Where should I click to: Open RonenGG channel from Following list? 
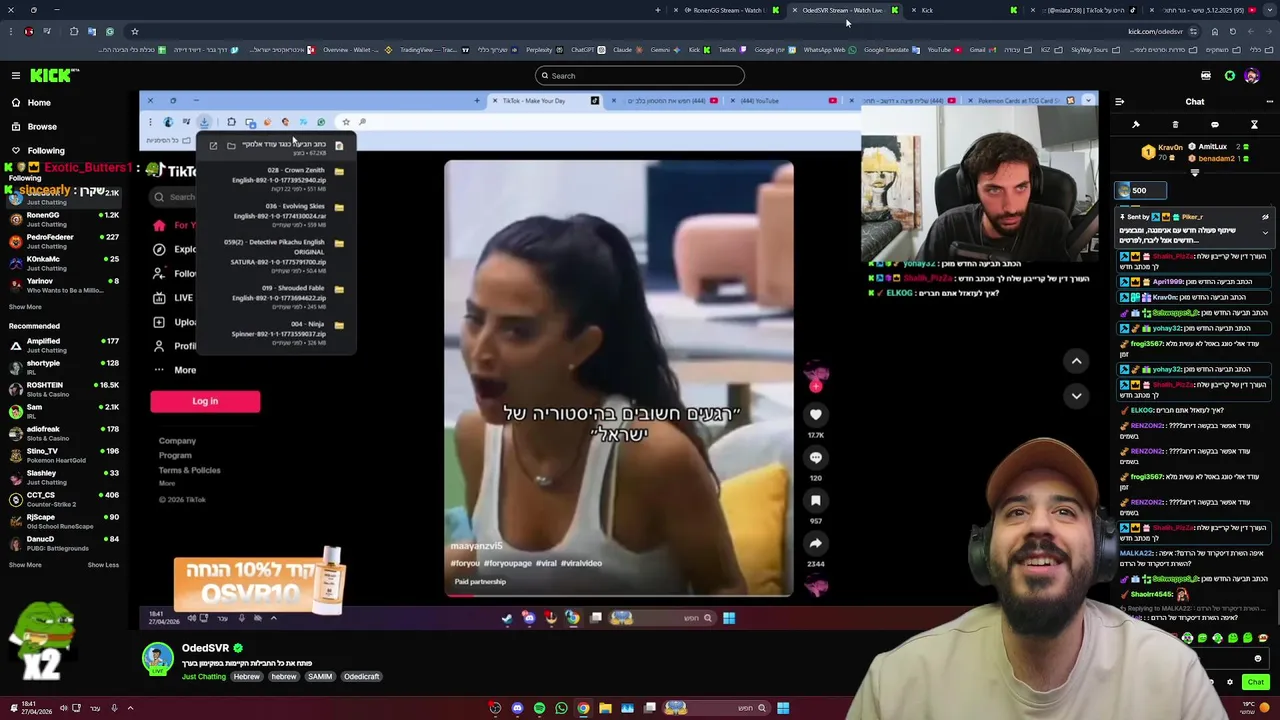[x=65, y=219]
